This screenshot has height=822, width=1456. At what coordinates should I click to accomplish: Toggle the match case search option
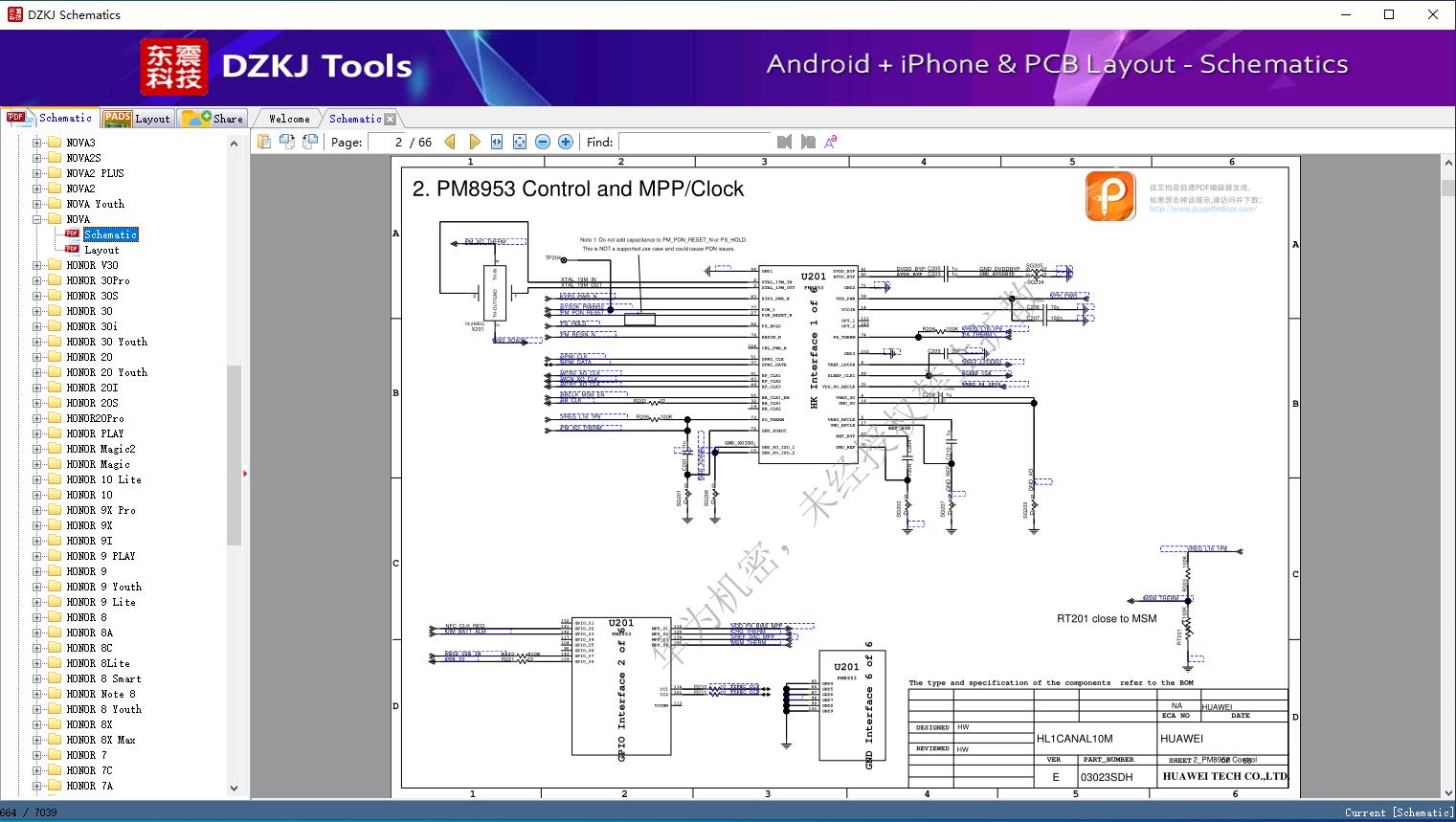[831, 142]
